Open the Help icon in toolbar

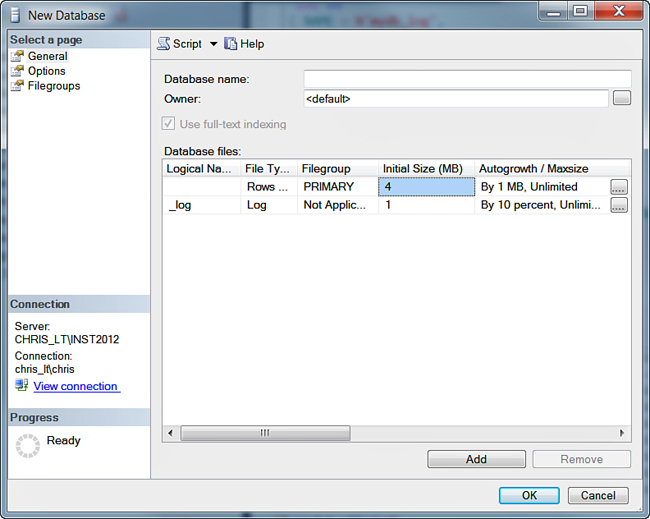coord(231,44)
